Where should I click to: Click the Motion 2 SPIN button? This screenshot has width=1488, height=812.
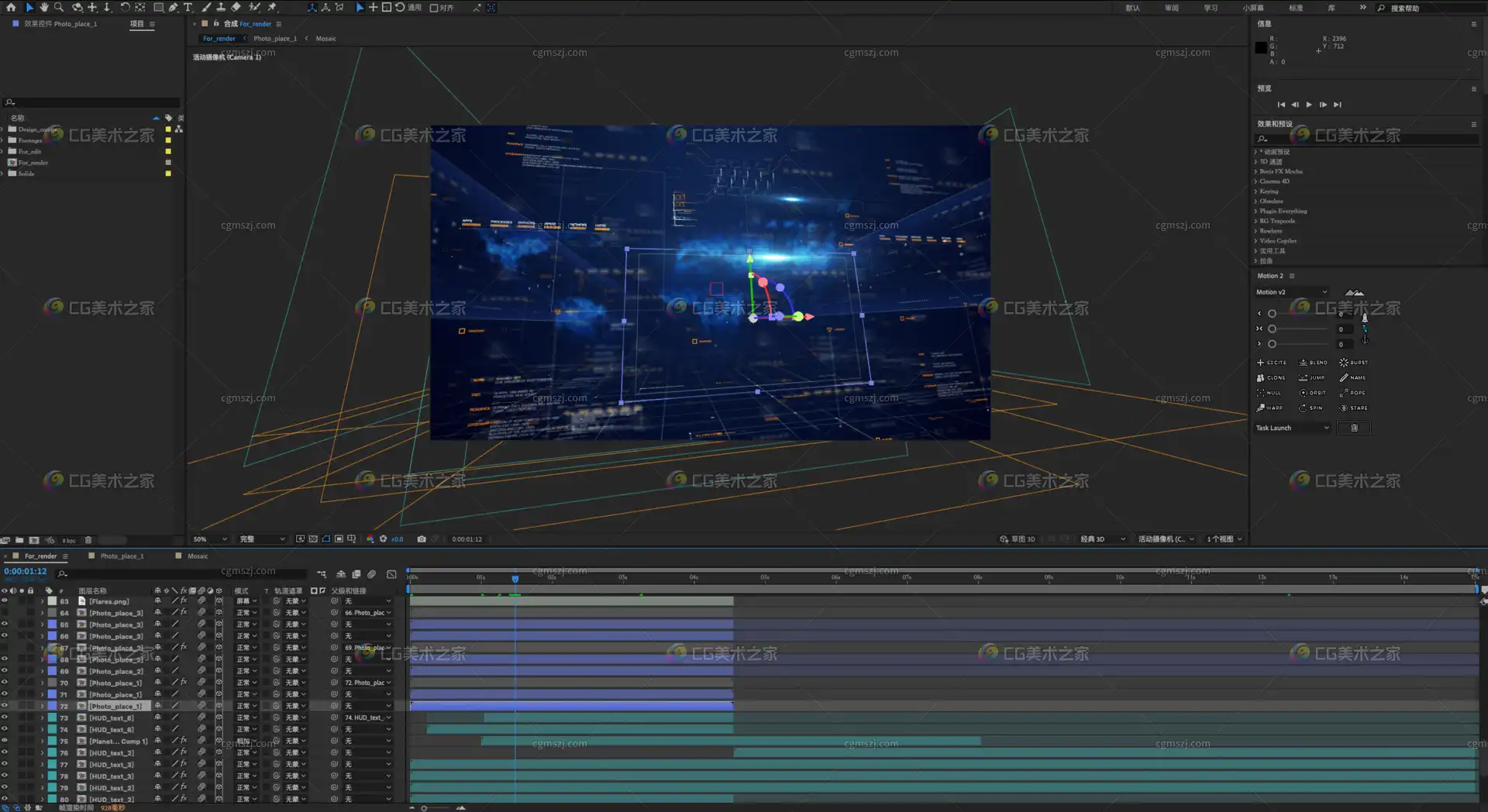[1311, 408]
